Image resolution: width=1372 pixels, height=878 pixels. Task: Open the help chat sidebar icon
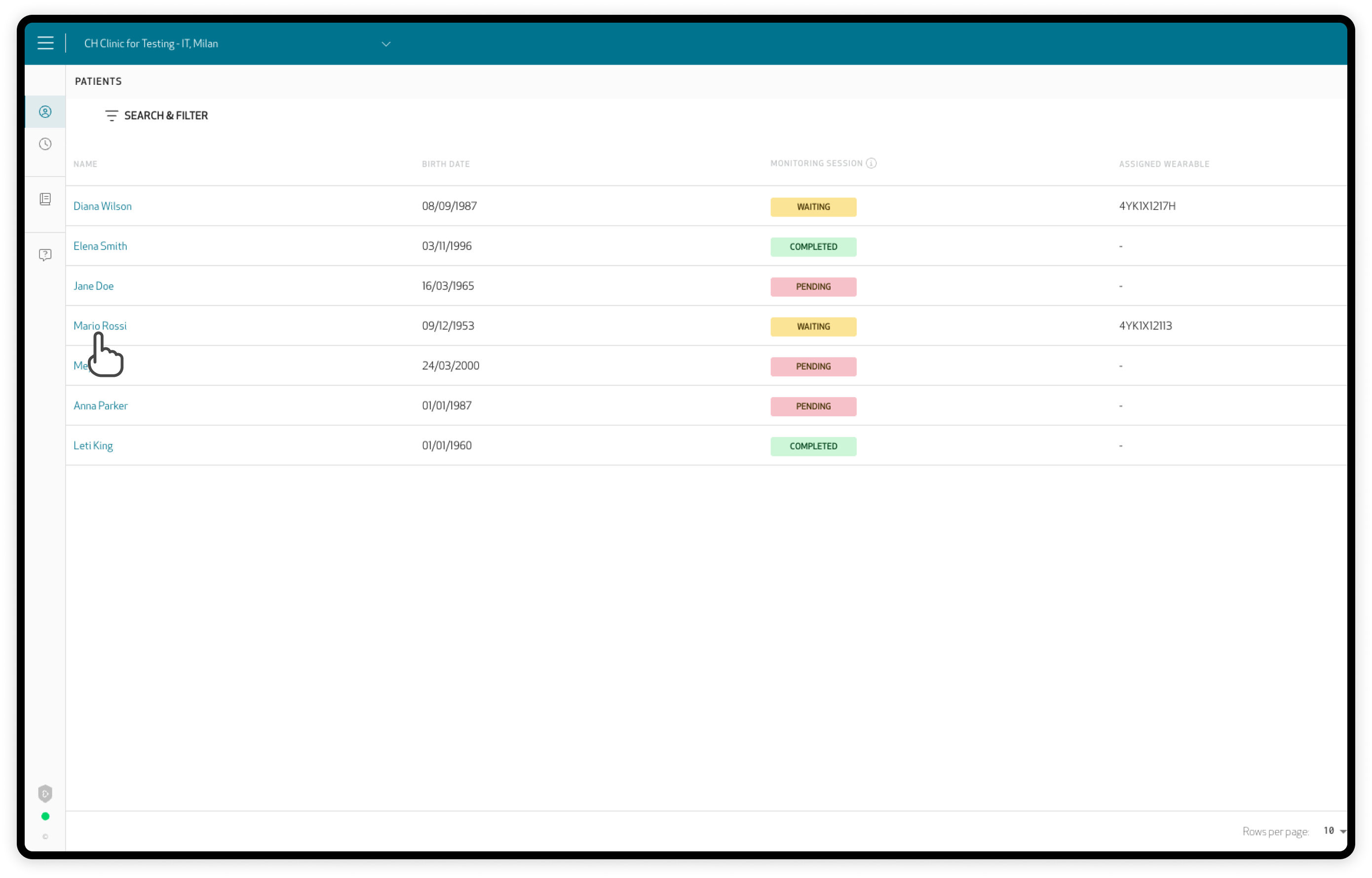[45, 255]
